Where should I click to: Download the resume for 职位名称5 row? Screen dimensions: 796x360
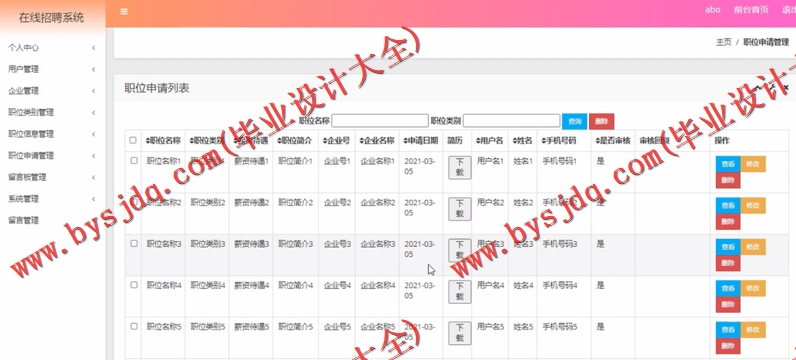pyautogui.click(x=459, y=333)
